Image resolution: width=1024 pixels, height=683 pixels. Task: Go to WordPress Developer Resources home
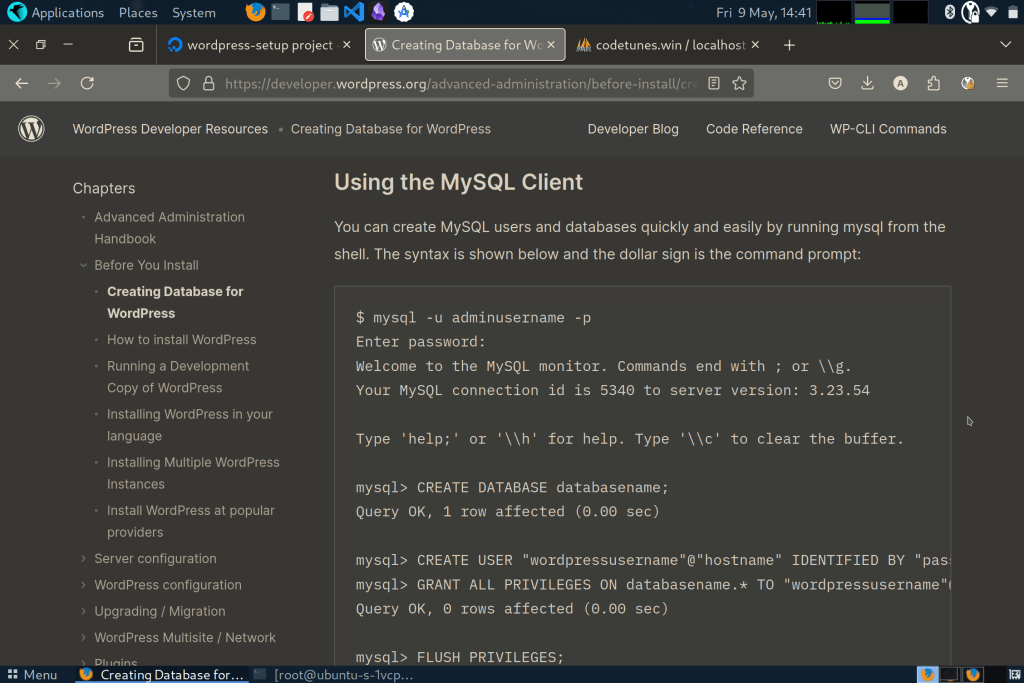[170, 129]
